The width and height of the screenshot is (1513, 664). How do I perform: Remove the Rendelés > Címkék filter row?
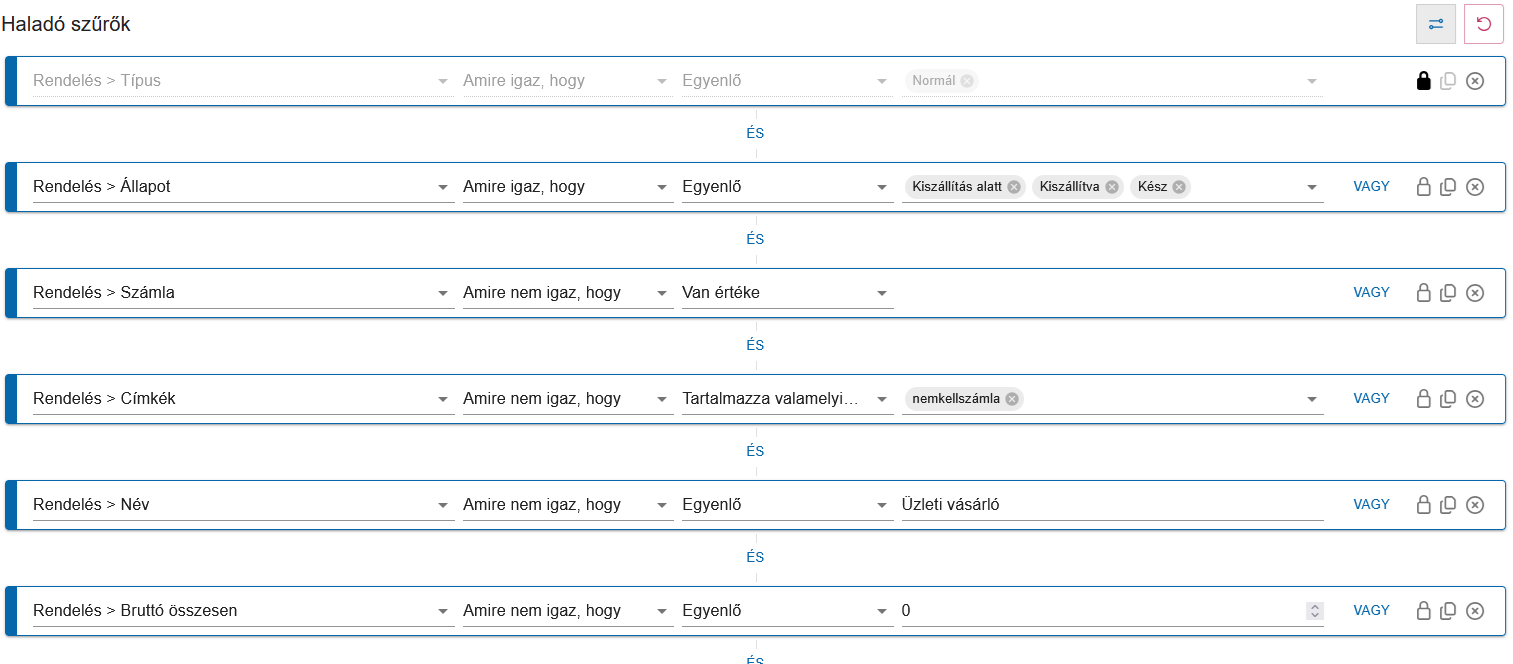[1474, 399]
